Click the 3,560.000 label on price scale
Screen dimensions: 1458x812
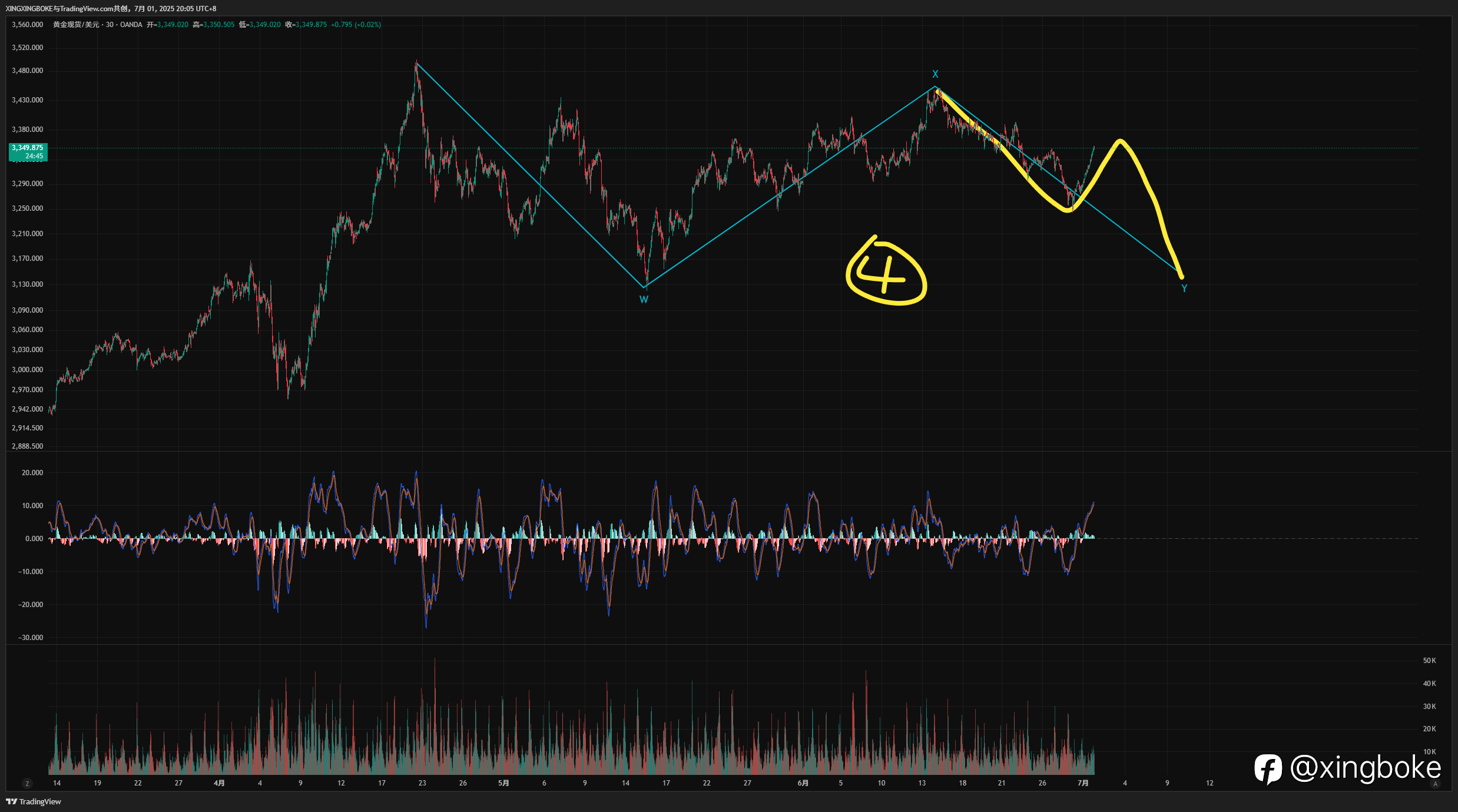(x=28, y=25)
